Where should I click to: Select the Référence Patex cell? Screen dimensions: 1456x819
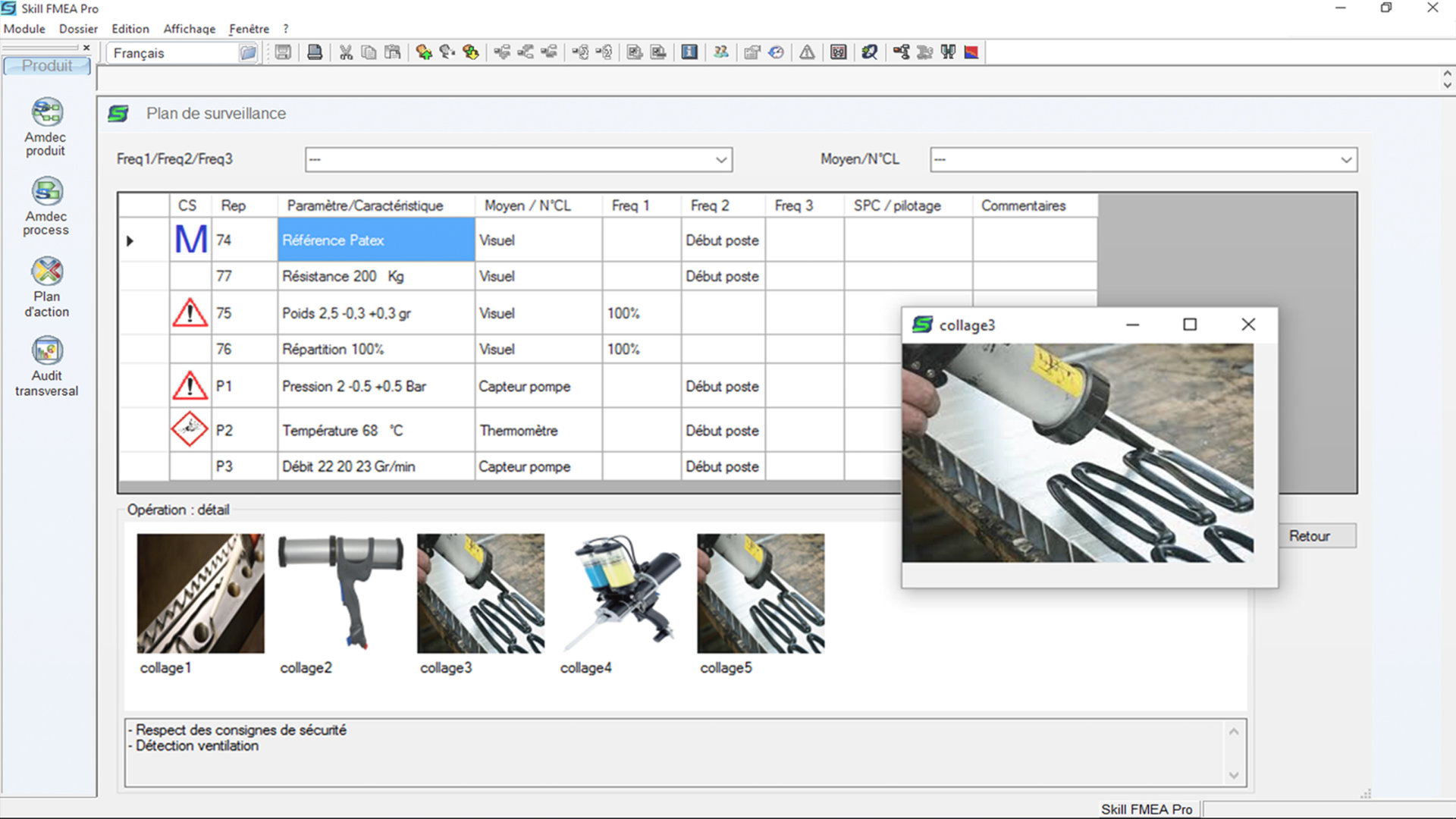[376, 240]
